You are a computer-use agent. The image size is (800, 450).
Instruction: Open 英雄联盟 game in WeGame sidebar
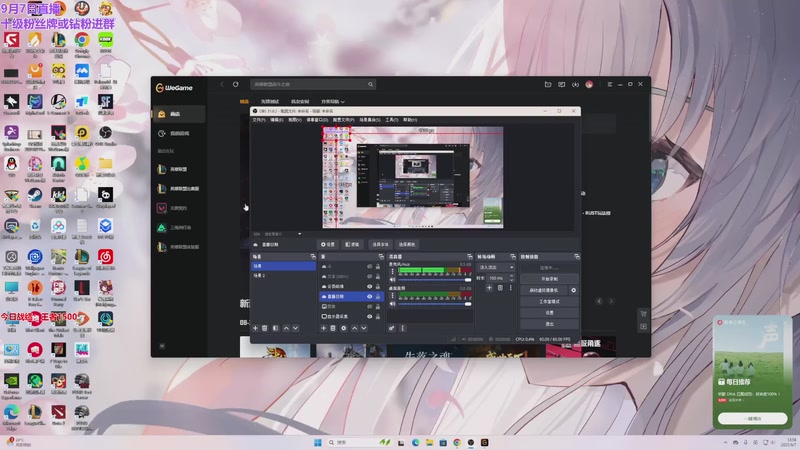179,169
